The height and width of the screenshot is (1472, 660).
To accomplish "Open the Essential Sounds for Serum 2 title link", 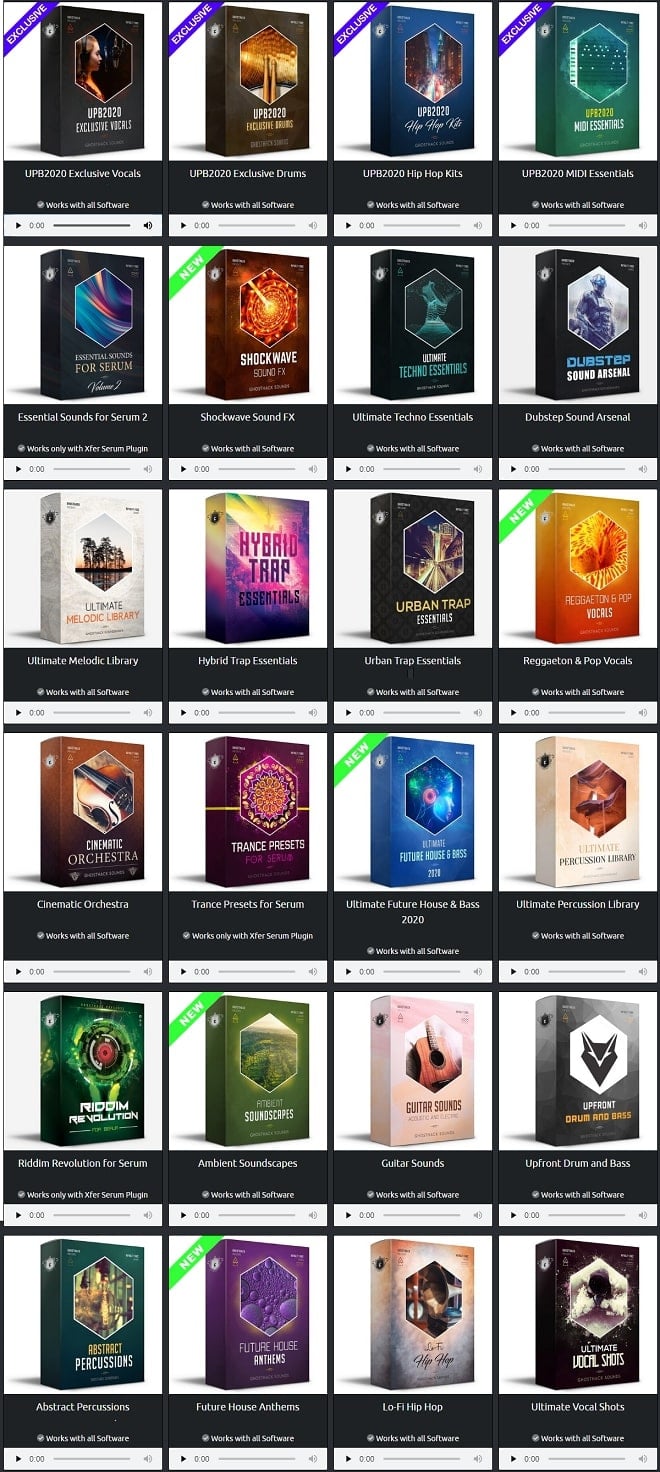I will [x=83, y=417].
